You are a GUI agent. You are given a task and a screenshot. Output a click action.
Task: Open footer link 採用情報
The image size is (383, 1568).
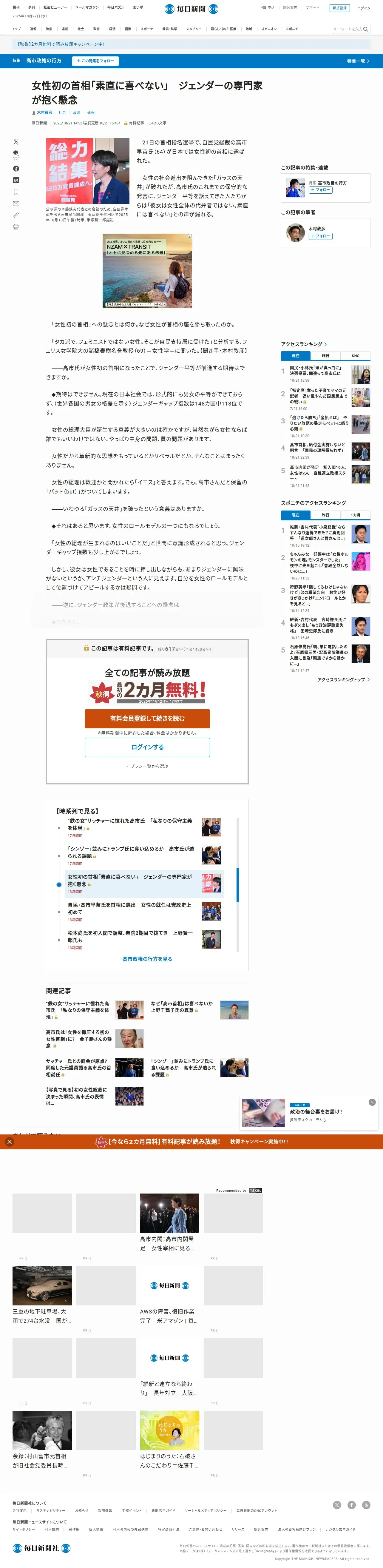coord(105,1511)
